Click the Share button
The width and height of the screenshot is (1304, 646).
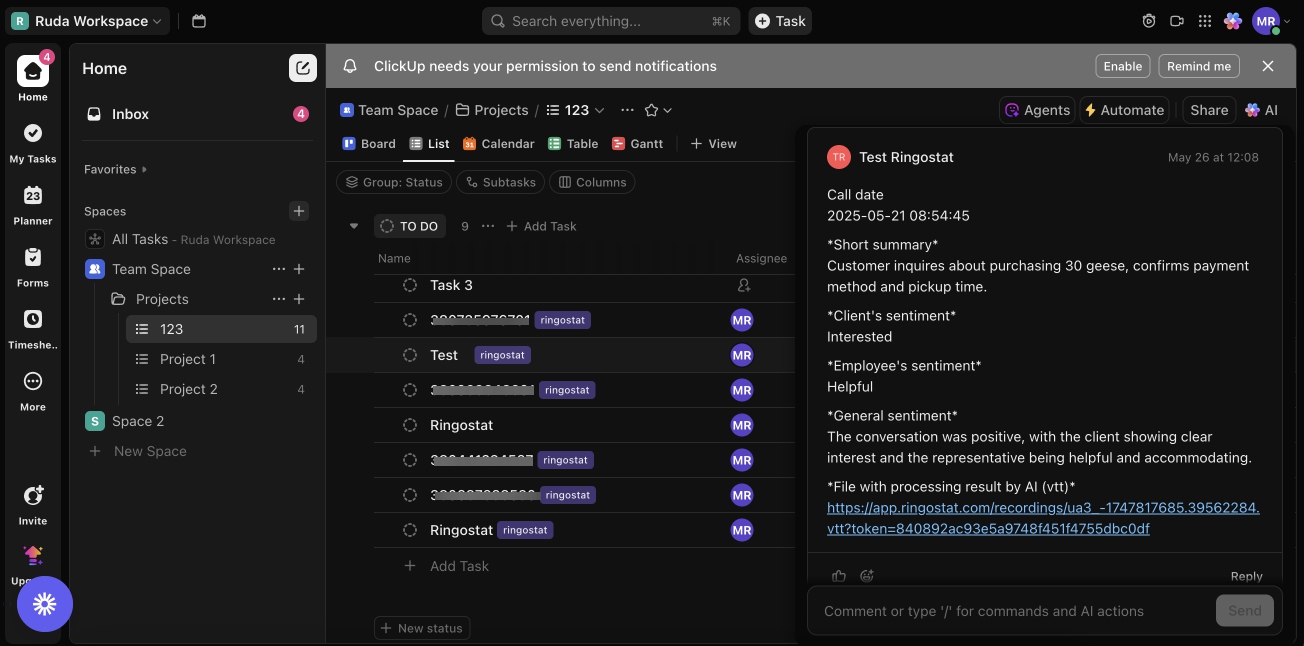pos(1209,110)
